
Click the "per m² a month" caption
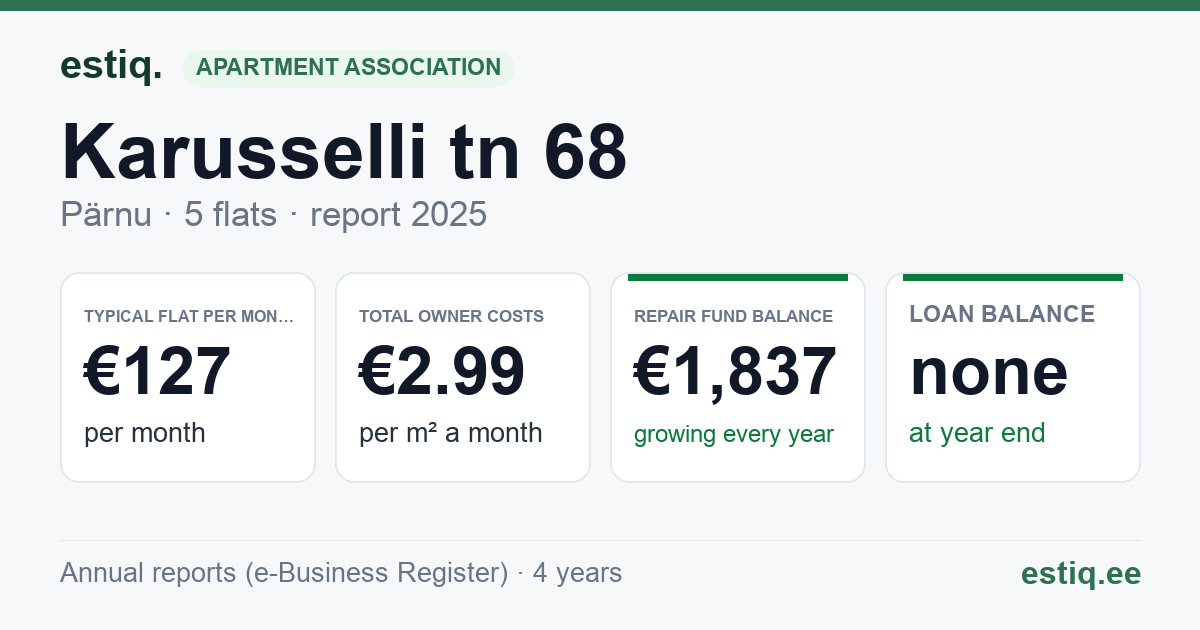tap(450, 433)
